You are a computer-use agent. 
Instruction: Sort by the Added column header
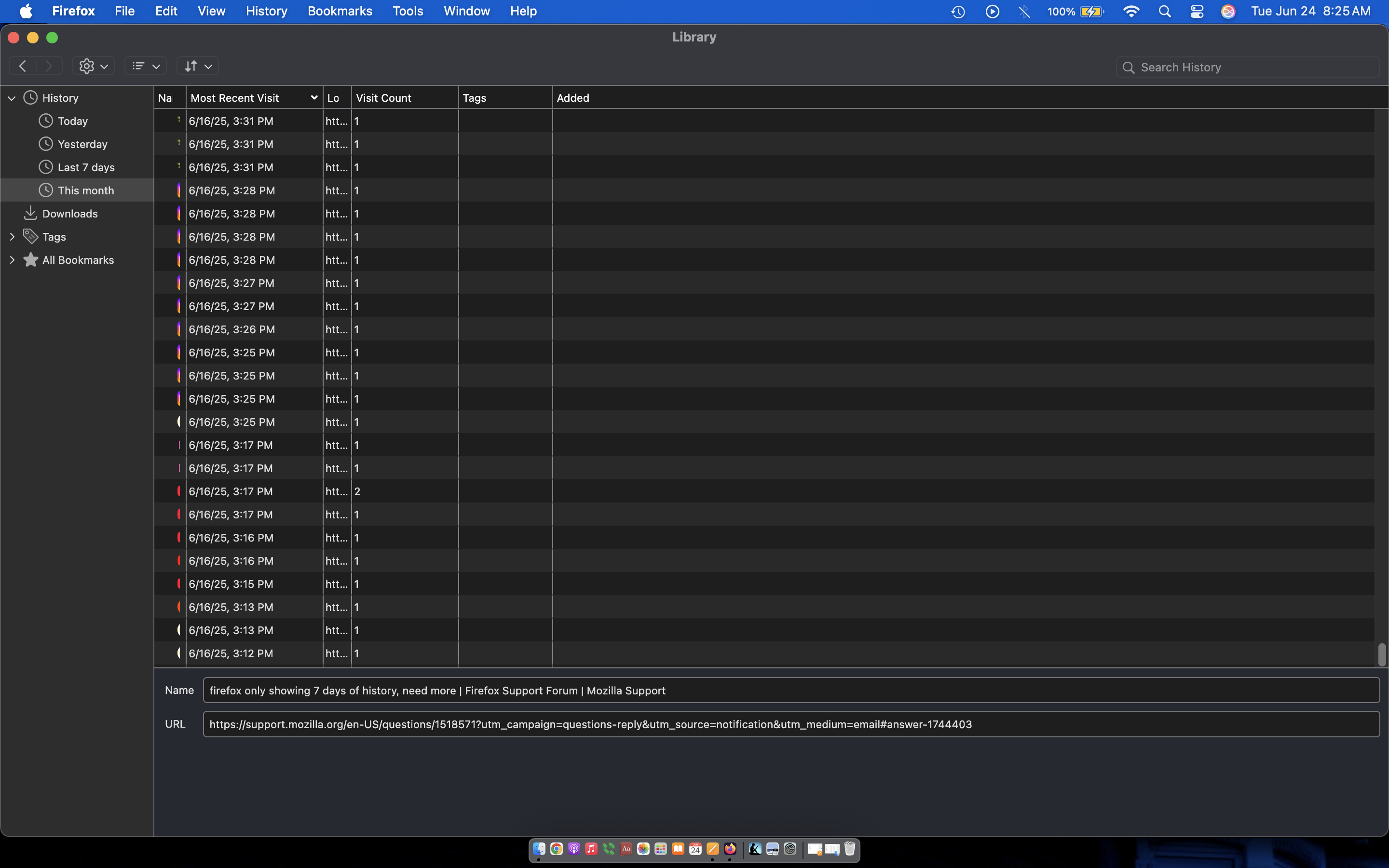click(970, 98)
